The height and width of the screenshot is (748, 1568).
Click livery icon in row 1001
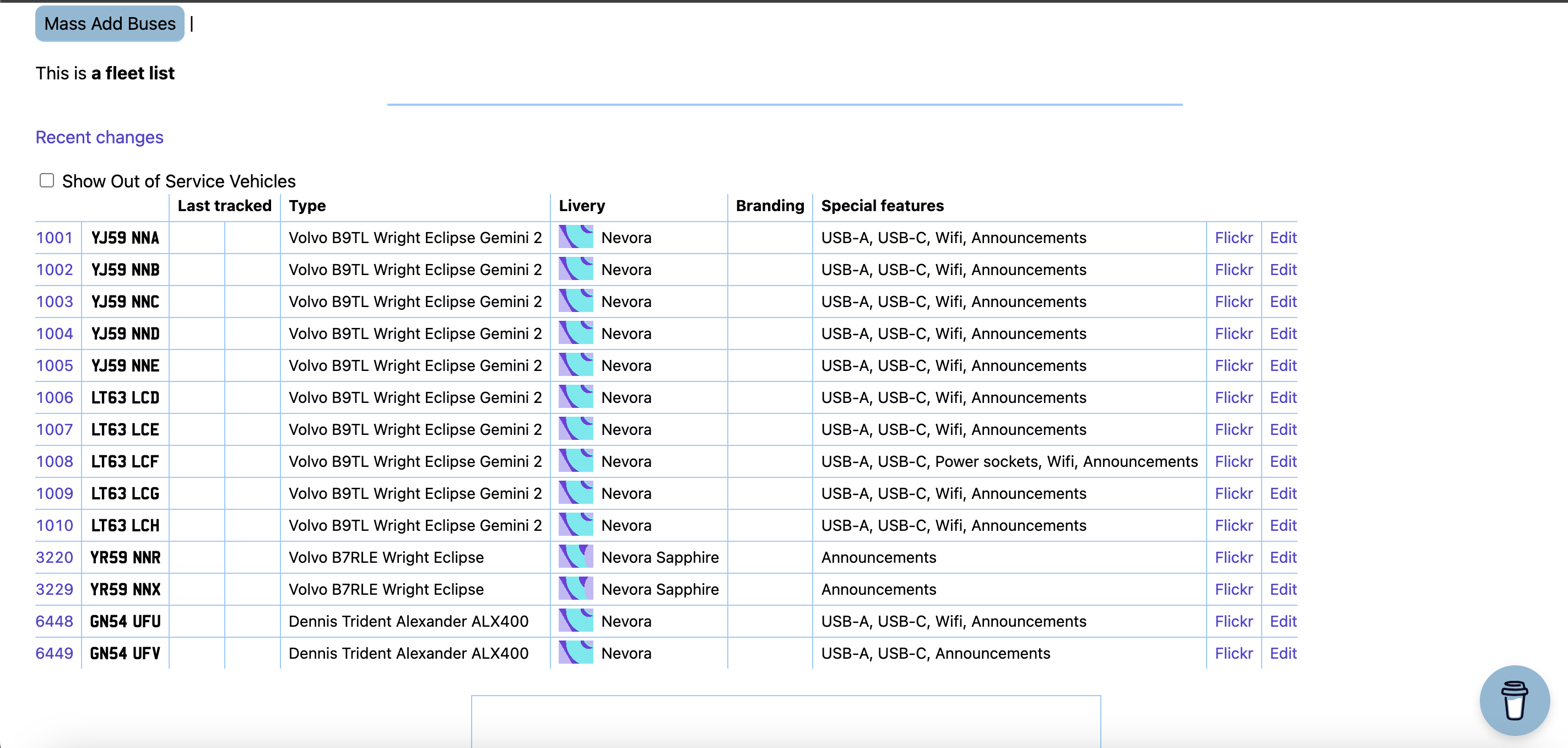576,237
